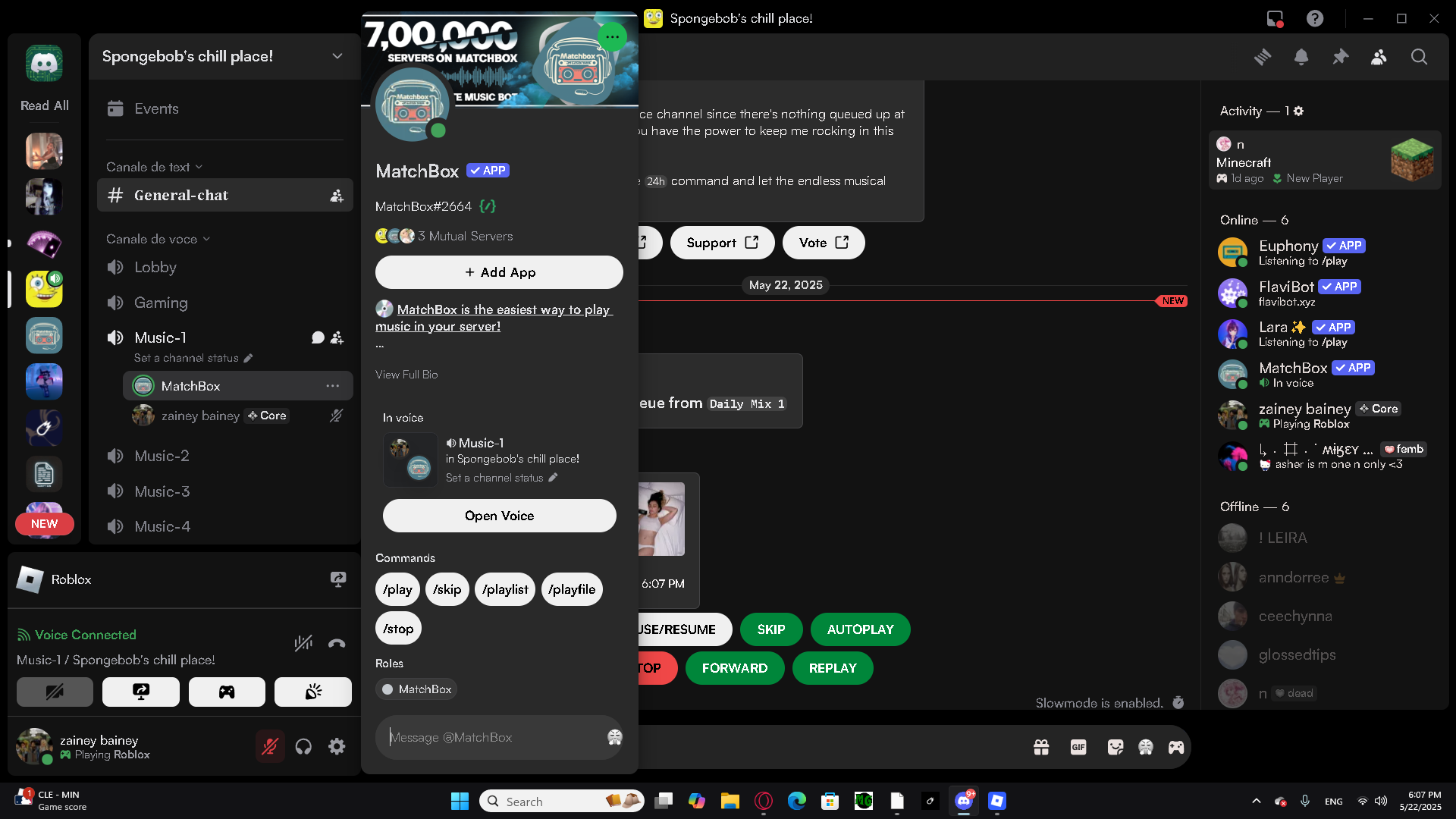
Task: Stream Roblox with the screen icon
Action: point(338,579)
